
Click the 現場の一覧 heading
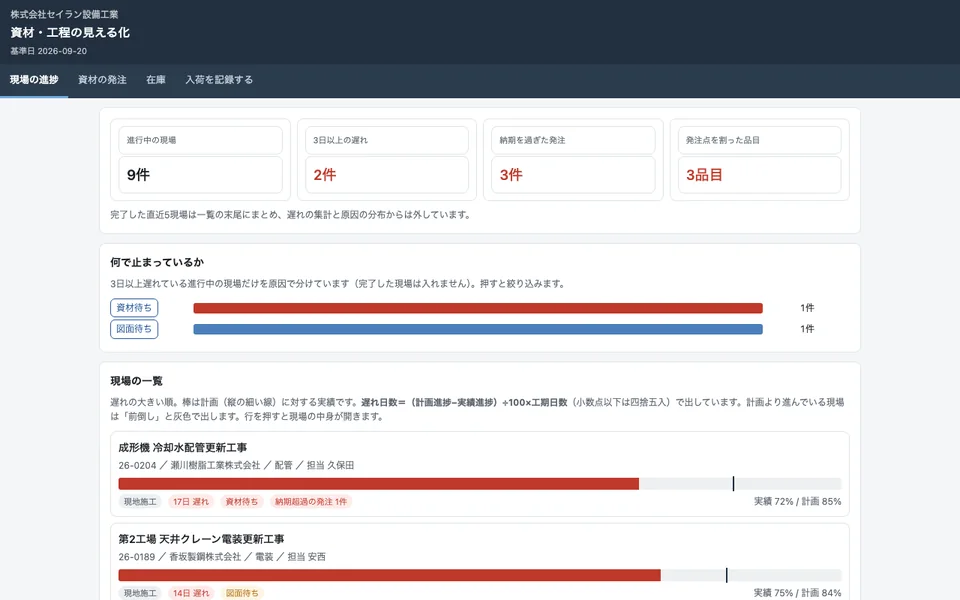point(137,381)
